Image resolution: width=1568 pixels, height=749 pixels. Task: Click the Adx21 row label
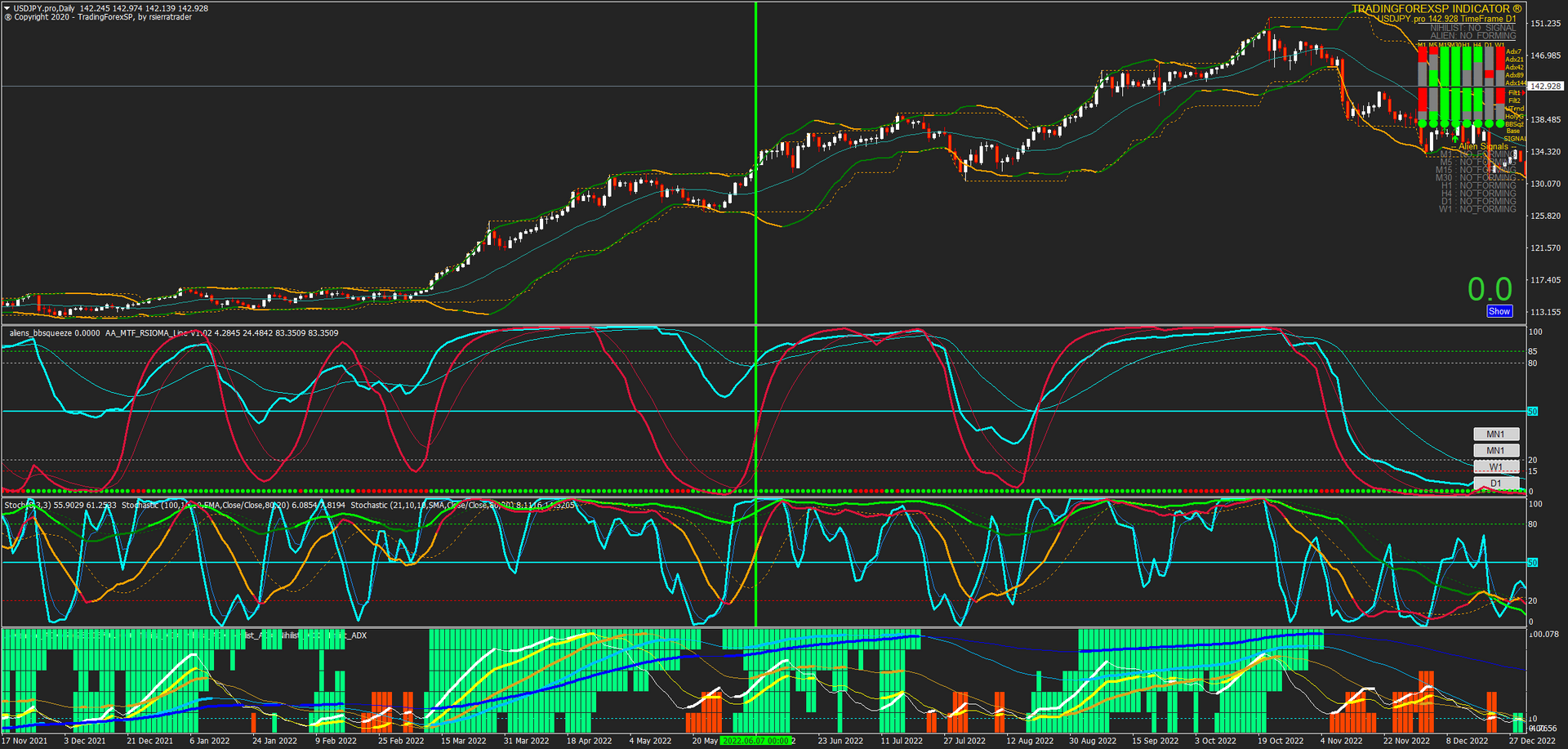[1514, 60]
